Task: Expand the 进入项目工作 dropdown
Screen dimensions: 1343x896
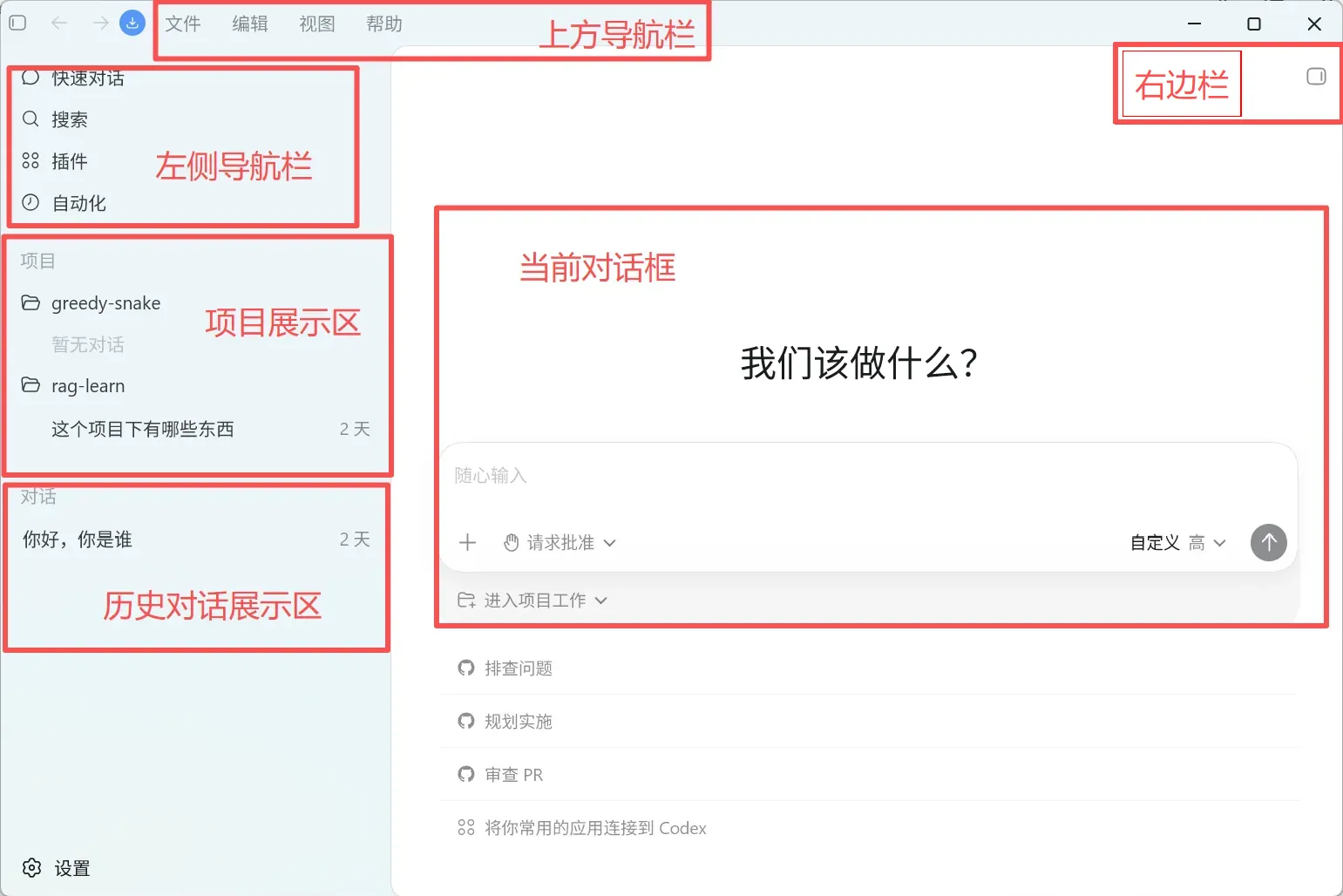Action: (x=532, y=601)
